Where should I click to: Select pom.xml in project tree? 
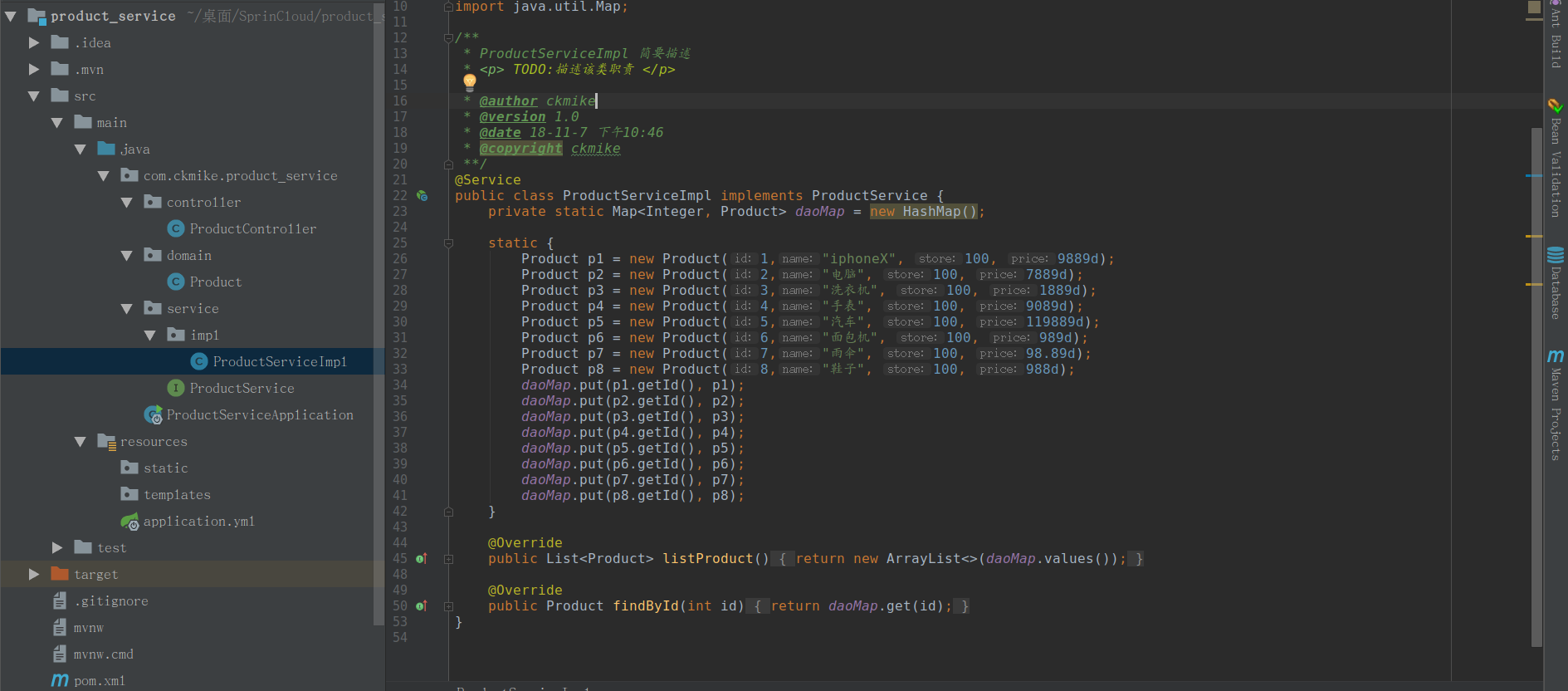(x=100, y=680)
